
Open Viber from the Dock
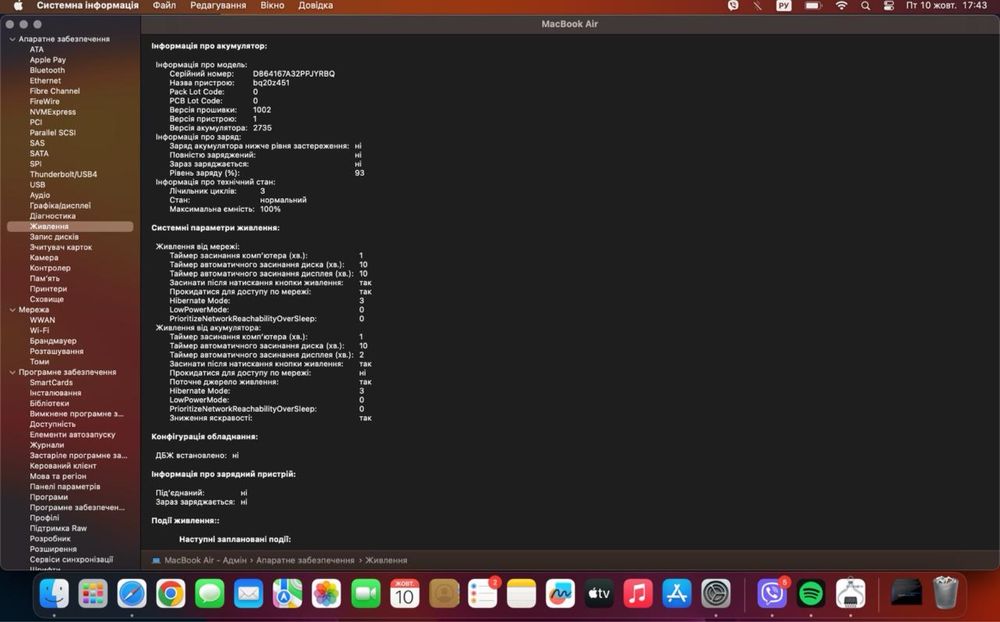[x=772, y=594]
